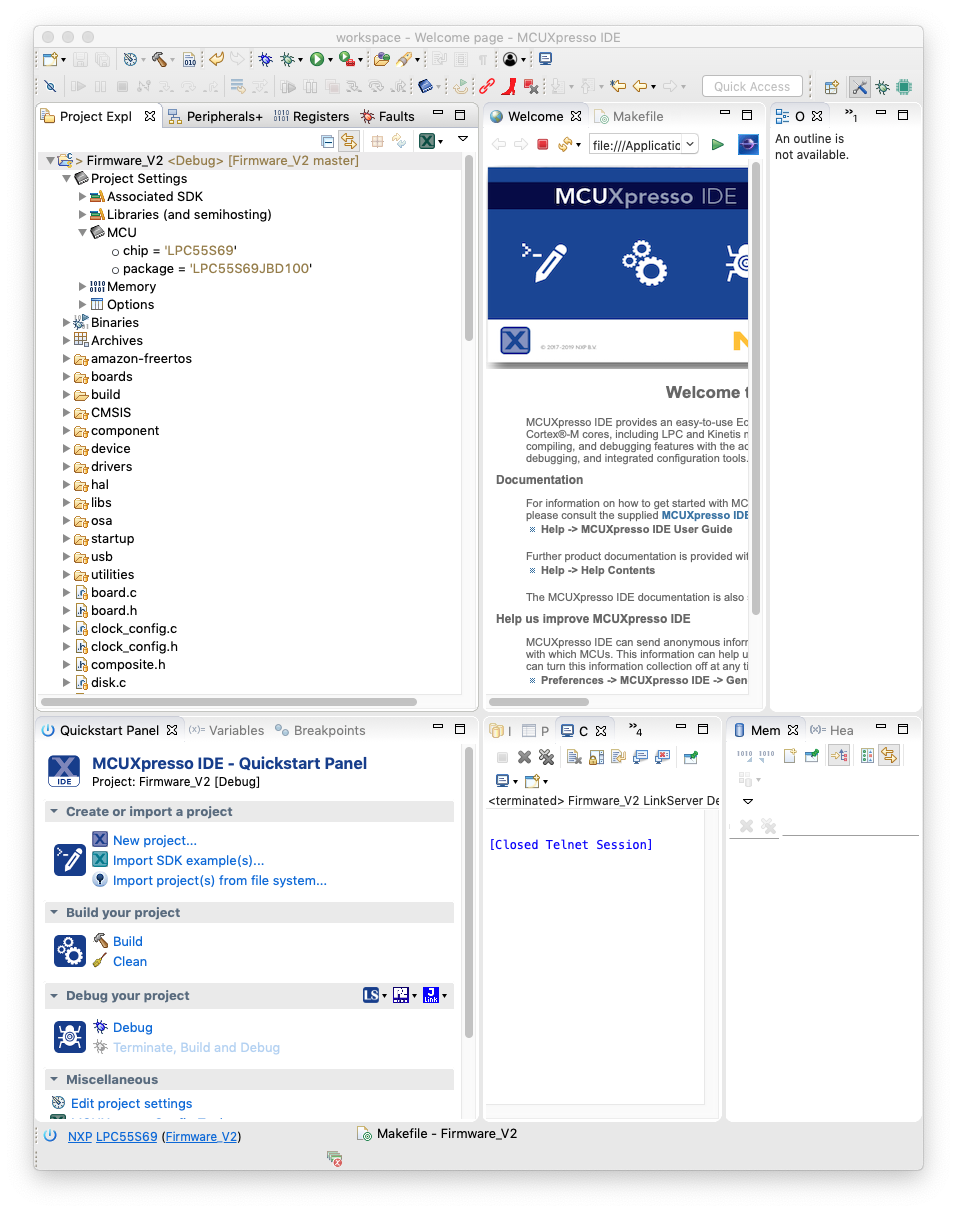957x1212 pixels.
Task: Click the Edit project settings link
Action: pos(132,1103)
